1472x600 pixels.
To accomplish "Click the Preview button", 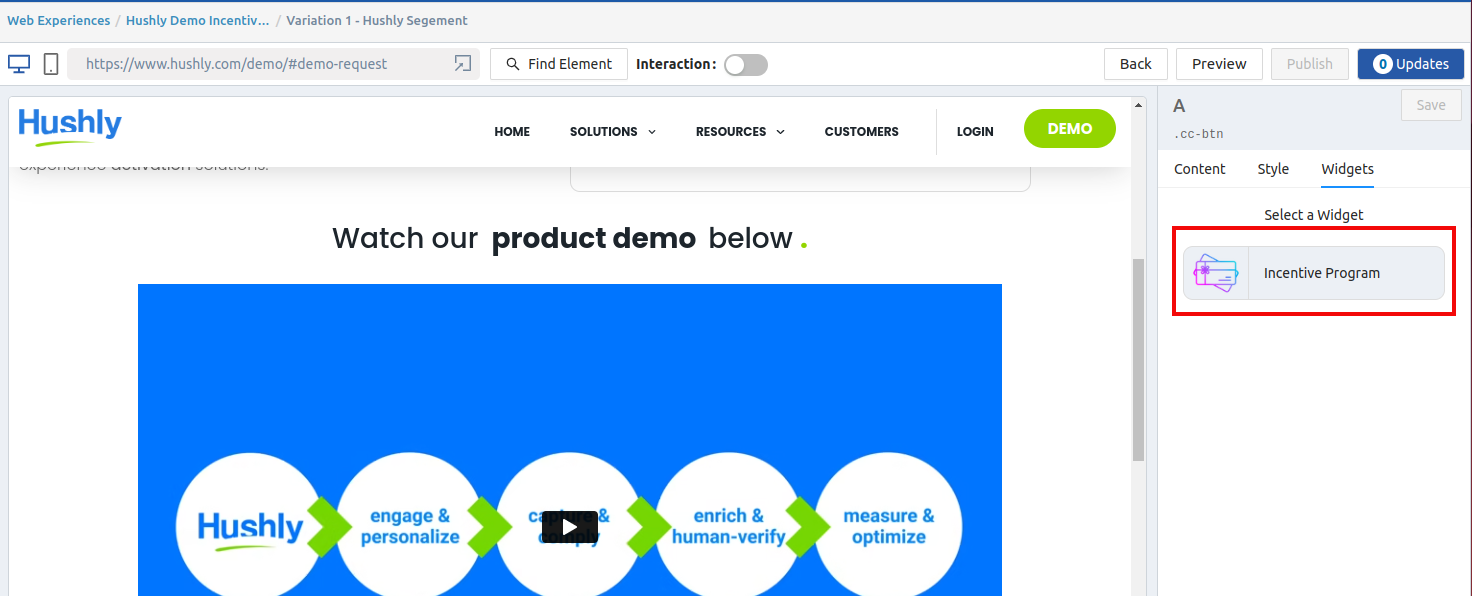I will [1219, 64].
